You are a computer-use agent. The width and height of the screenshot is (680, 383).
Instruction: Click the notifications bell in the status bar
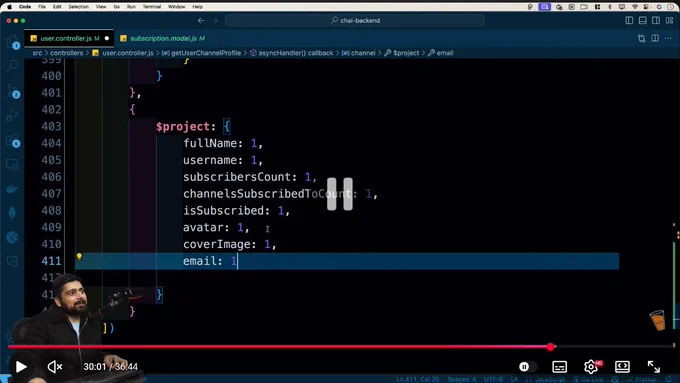[x=668, y=379]
